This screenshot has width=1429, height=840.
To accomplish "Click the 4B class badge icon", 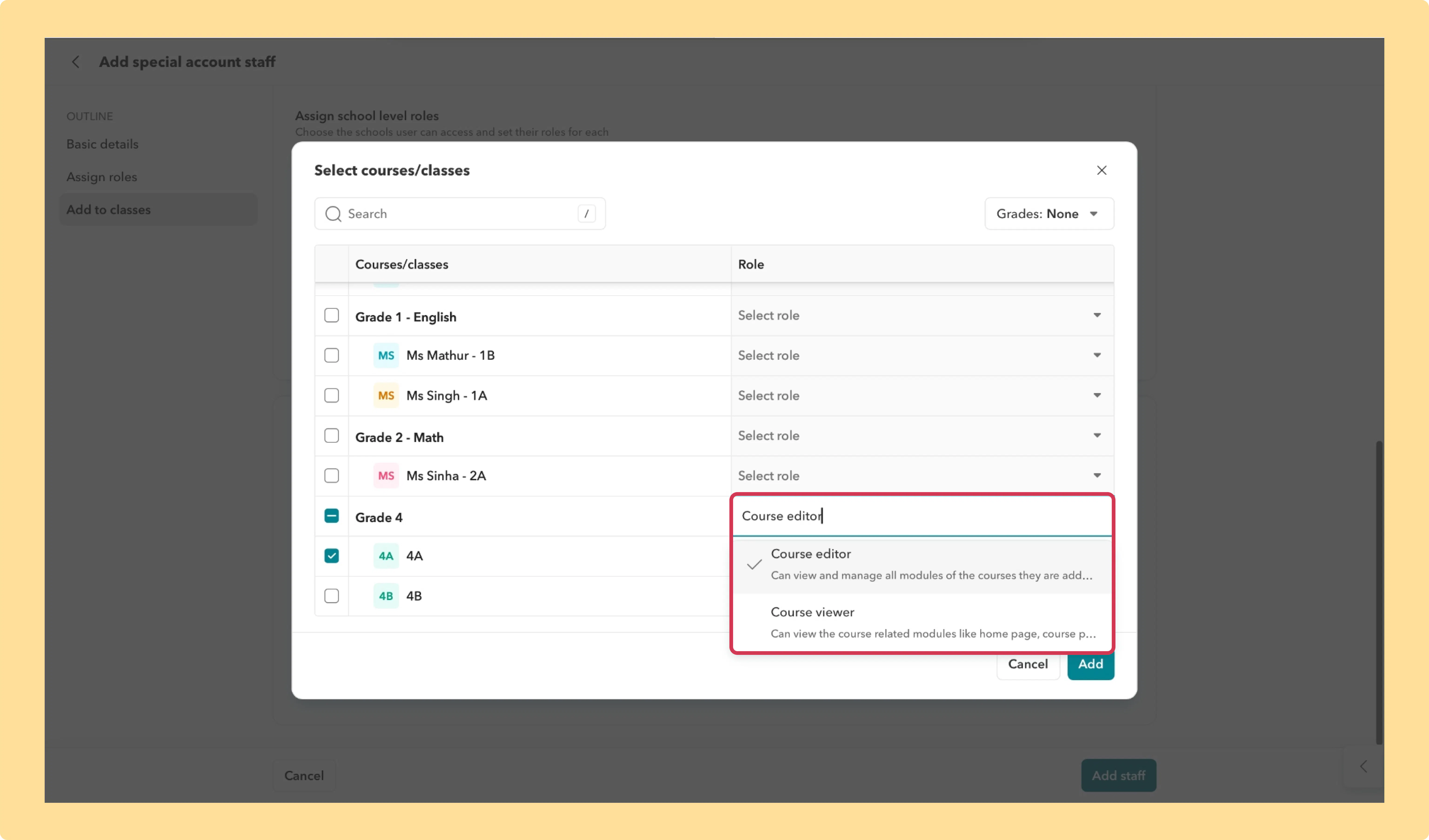I will (386, 596).
